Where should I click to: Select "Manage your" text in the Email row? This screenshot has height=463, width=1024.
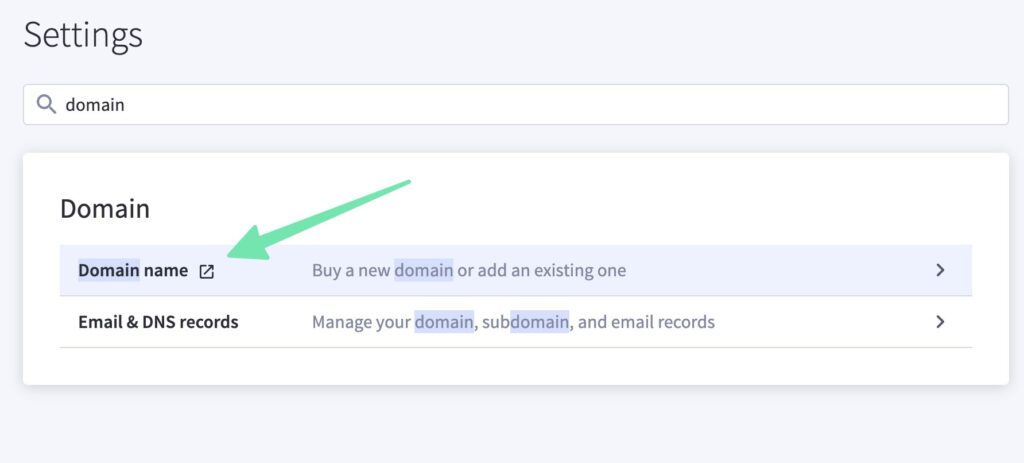(361, 322)
